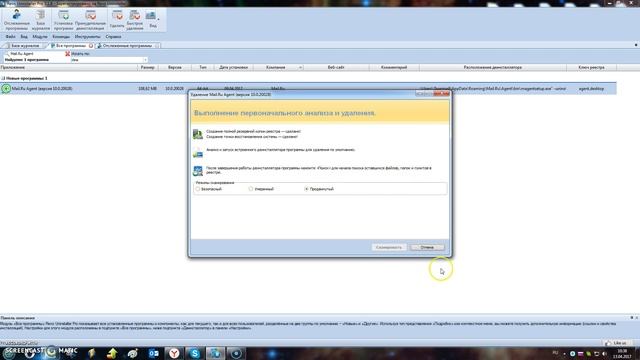Screen dimensions: 640x360
Task: Click the refresh icon on Все программы tab
Action: (x=91, y=46)
